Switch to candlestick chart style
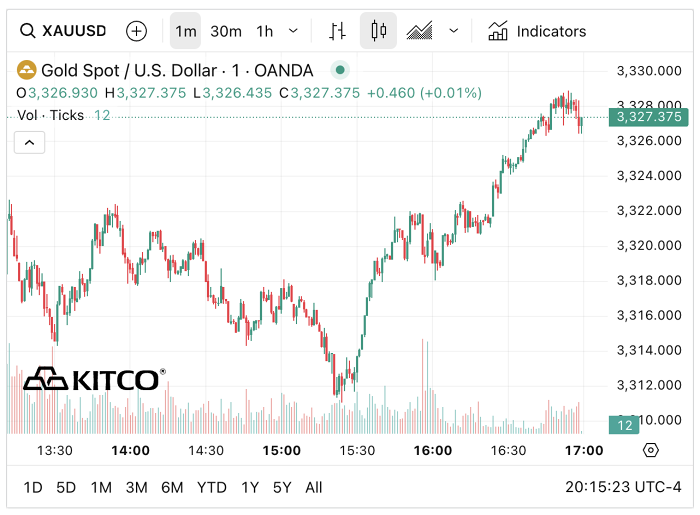 379,31
